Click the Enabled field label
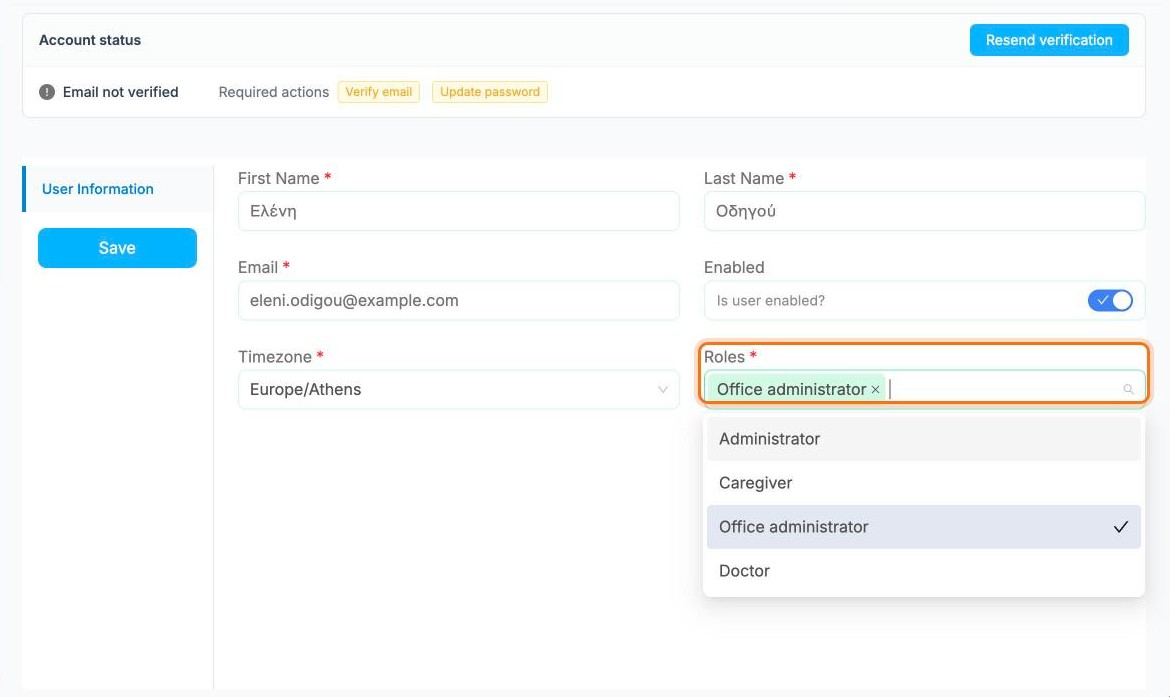1170x697 pixels. 734,267
